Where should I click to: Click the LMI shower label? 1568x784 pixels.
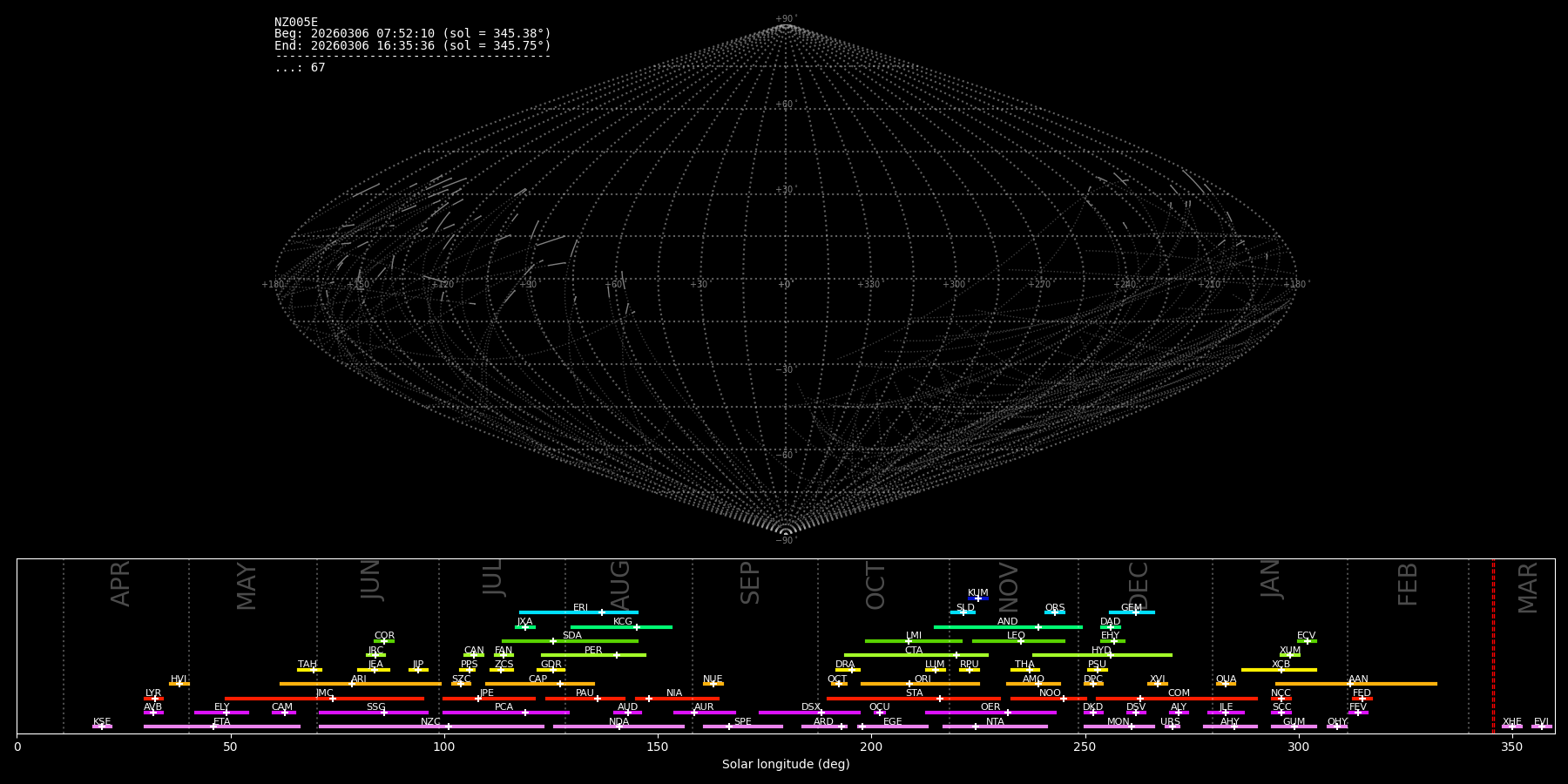tap(914, 636)
